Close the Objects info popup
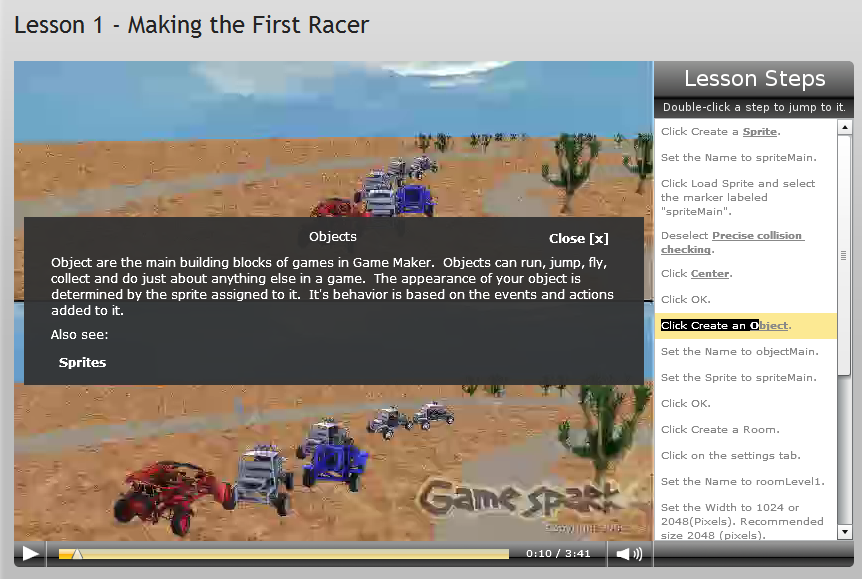 coord(578,239)
